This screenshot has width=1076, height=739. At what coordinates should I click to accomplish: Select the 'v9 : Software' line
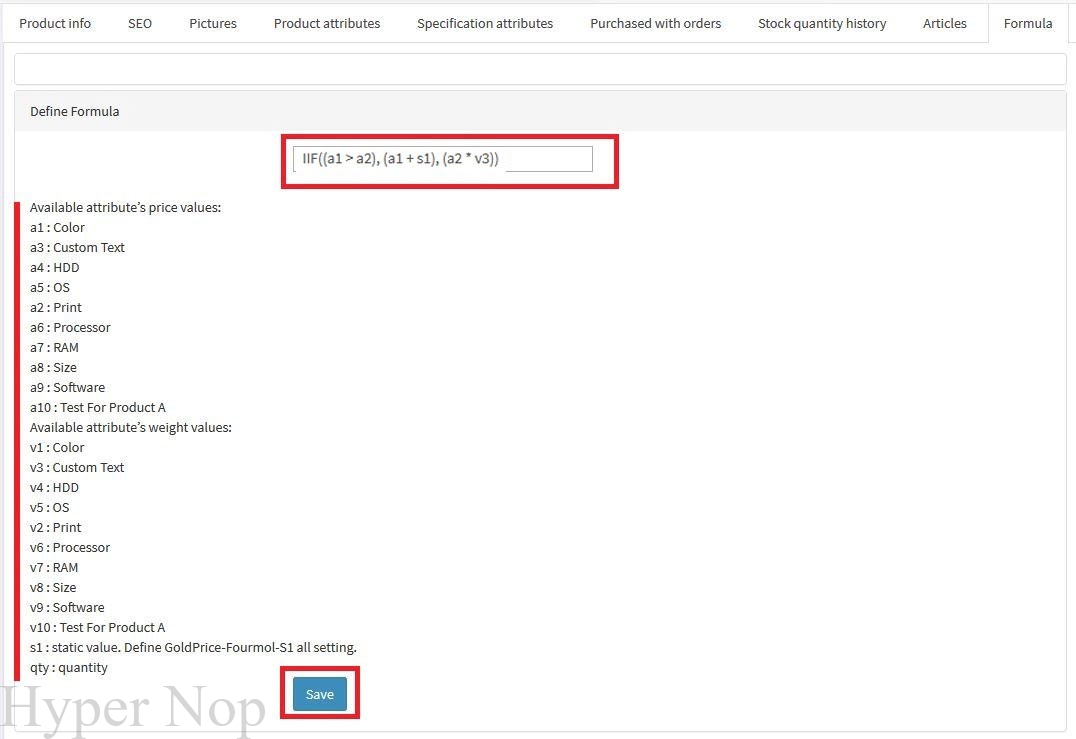(67, 607)
